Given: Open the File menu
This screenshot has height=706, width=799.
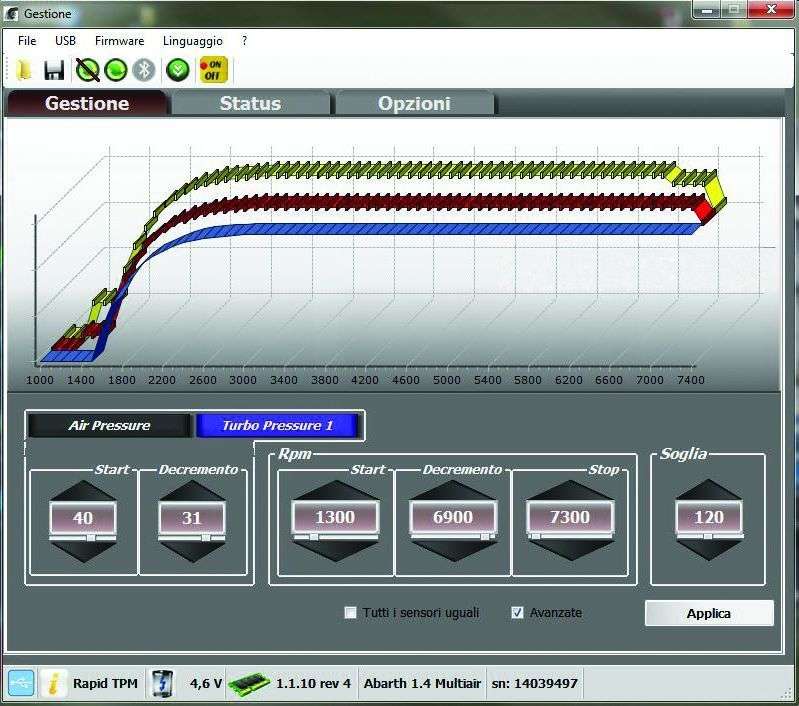Looking at the screenshot, I should point(27,41).
